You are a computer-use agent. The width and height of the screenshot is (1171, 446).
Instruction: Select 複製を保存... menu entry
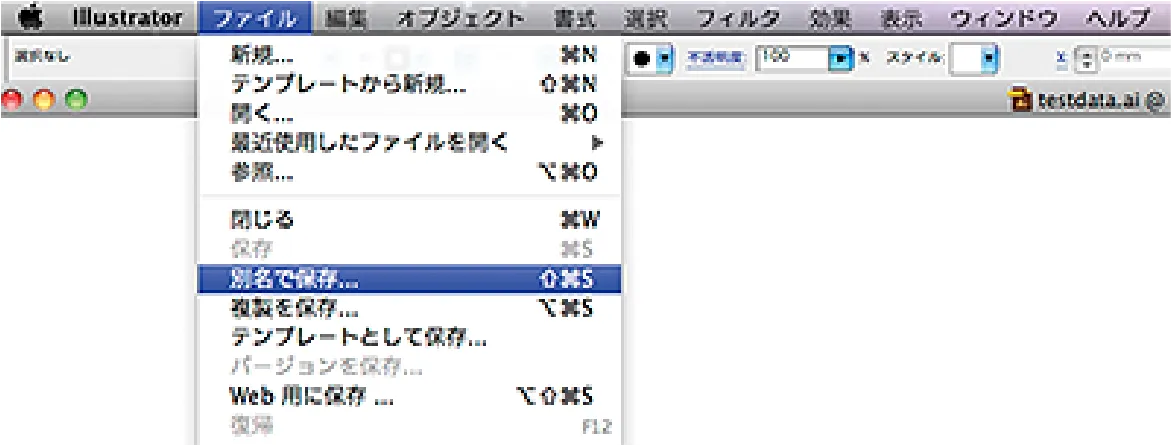409,307
